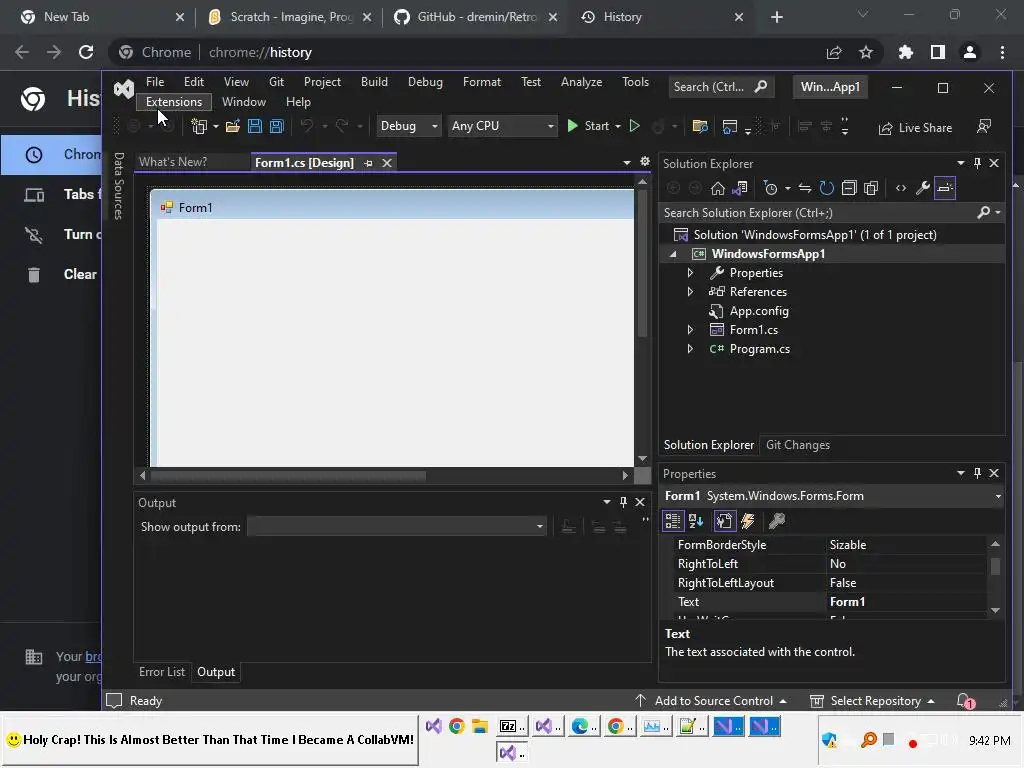
Task: Click the Solution Explorer search magnifier icon
Action: tap(983, 213)
